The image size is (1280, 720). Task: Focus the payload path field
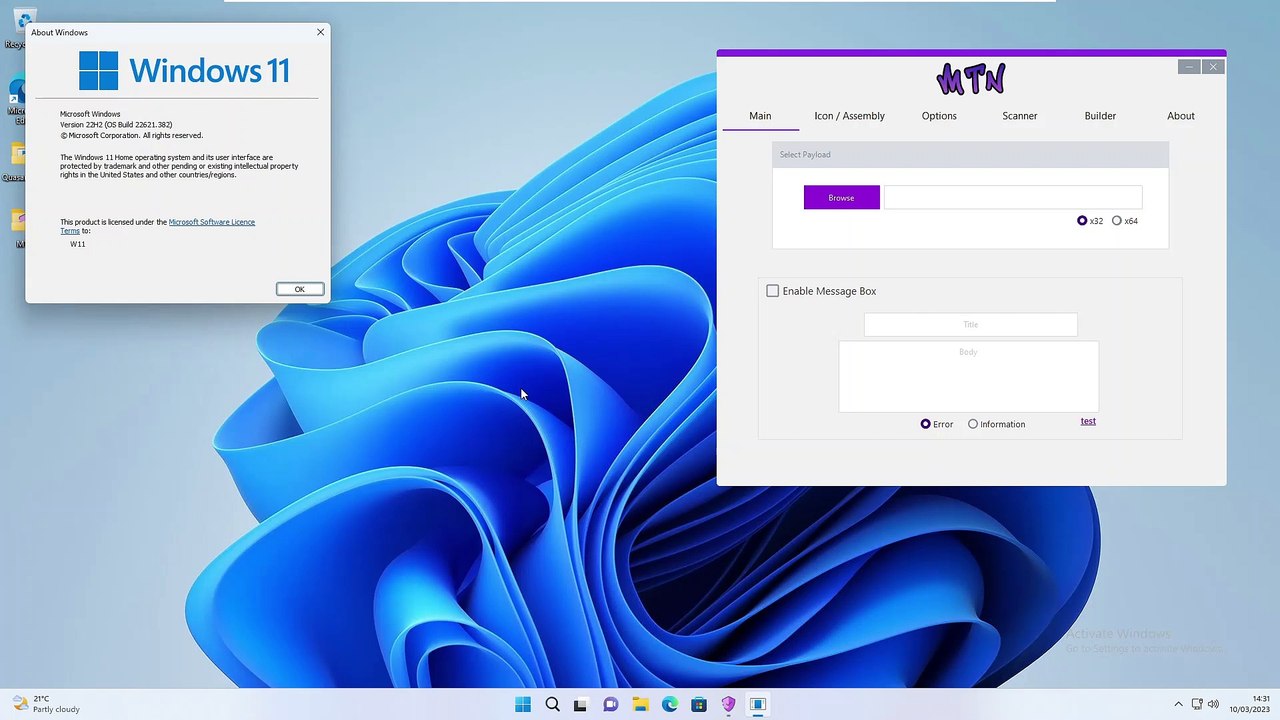point(1013,197)
